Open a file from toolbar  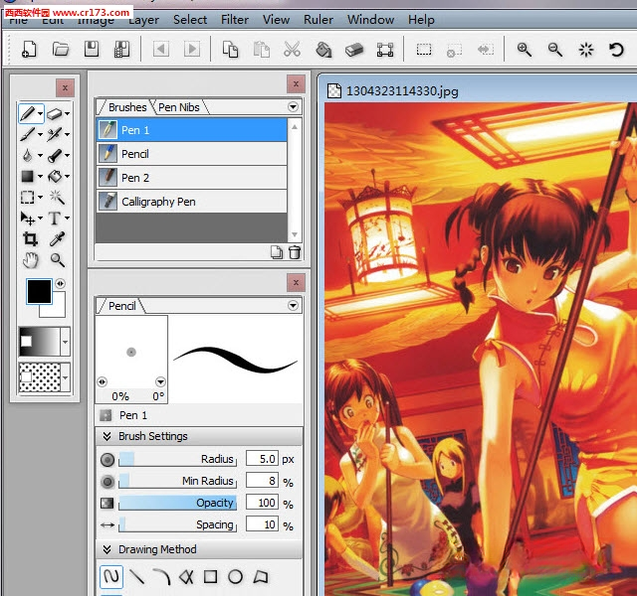[61, 50]
